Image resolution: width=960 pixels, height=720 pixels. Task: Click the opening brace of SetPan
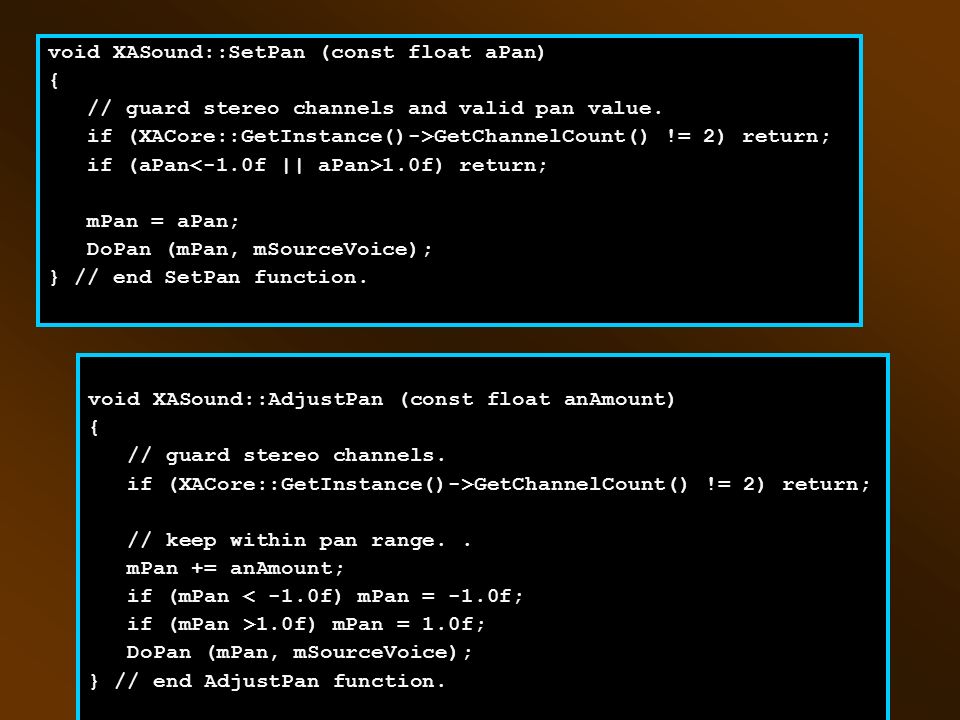(54, 80)
